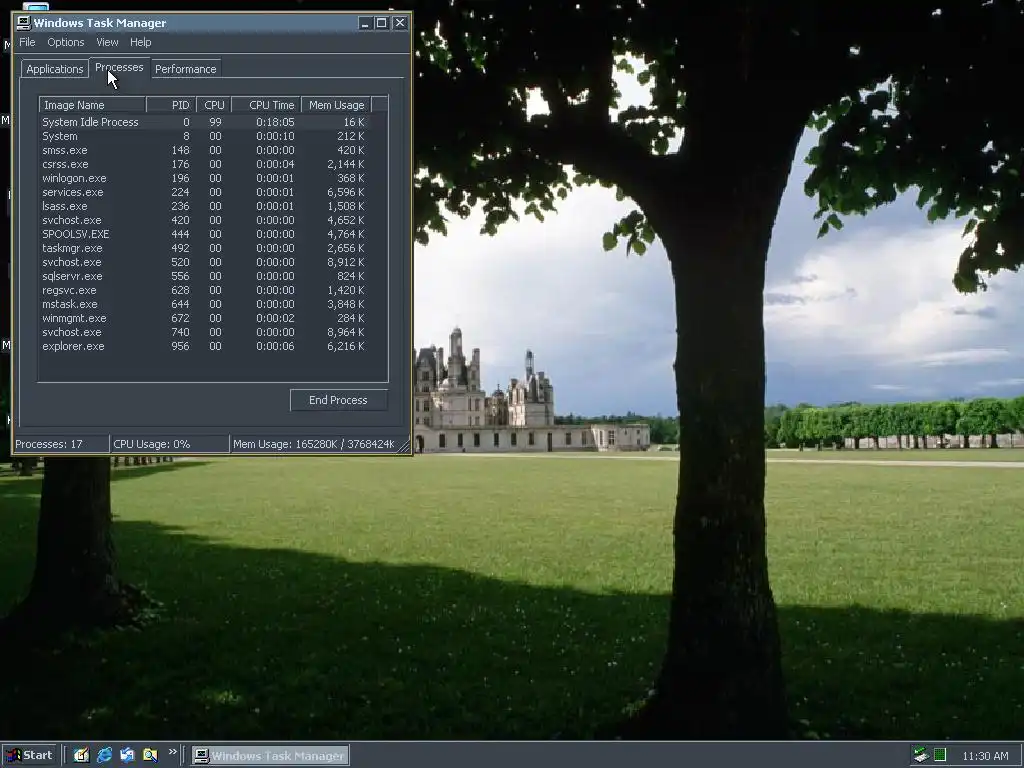Viewport: 1024px width, 768px height.
Task: Click the 8,964 K memory value
Action: (x=345, y=332)
